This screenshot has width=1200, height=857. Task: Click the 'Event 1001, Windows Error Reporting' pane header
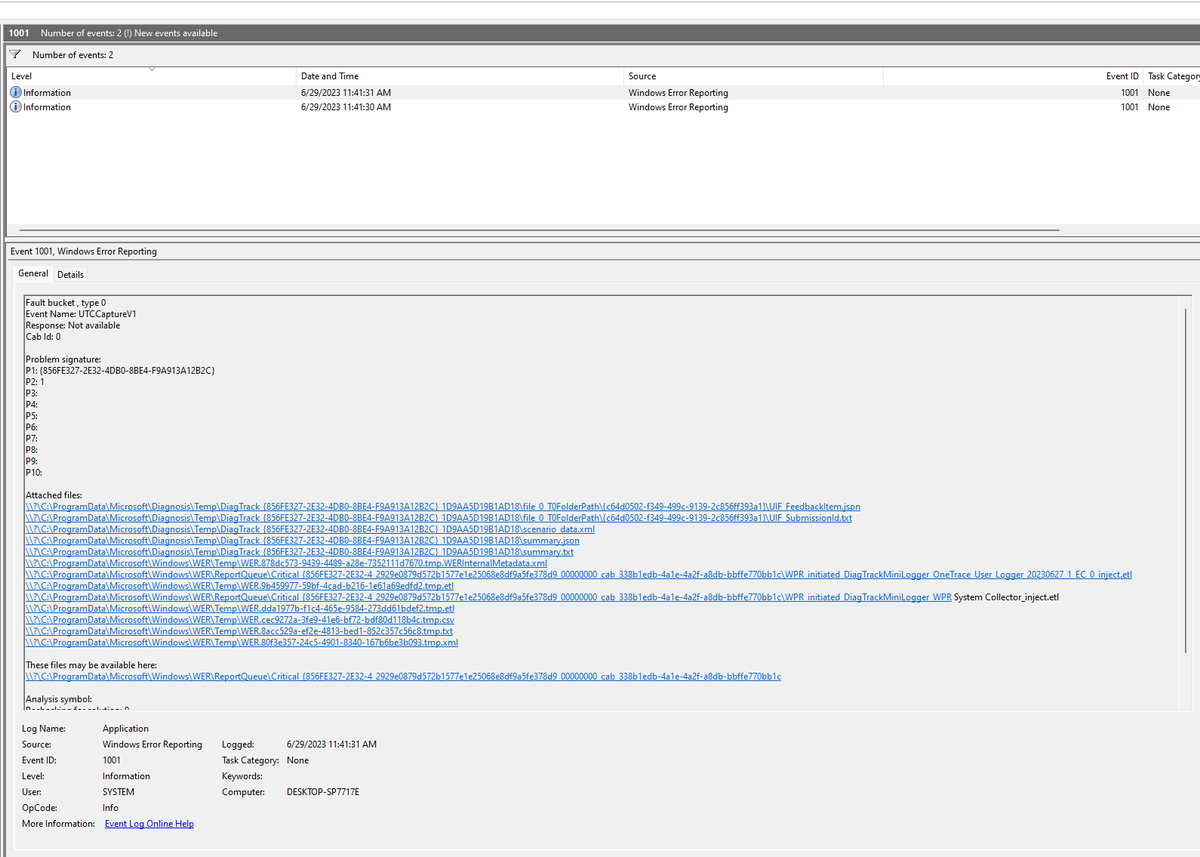click(83, 251)
